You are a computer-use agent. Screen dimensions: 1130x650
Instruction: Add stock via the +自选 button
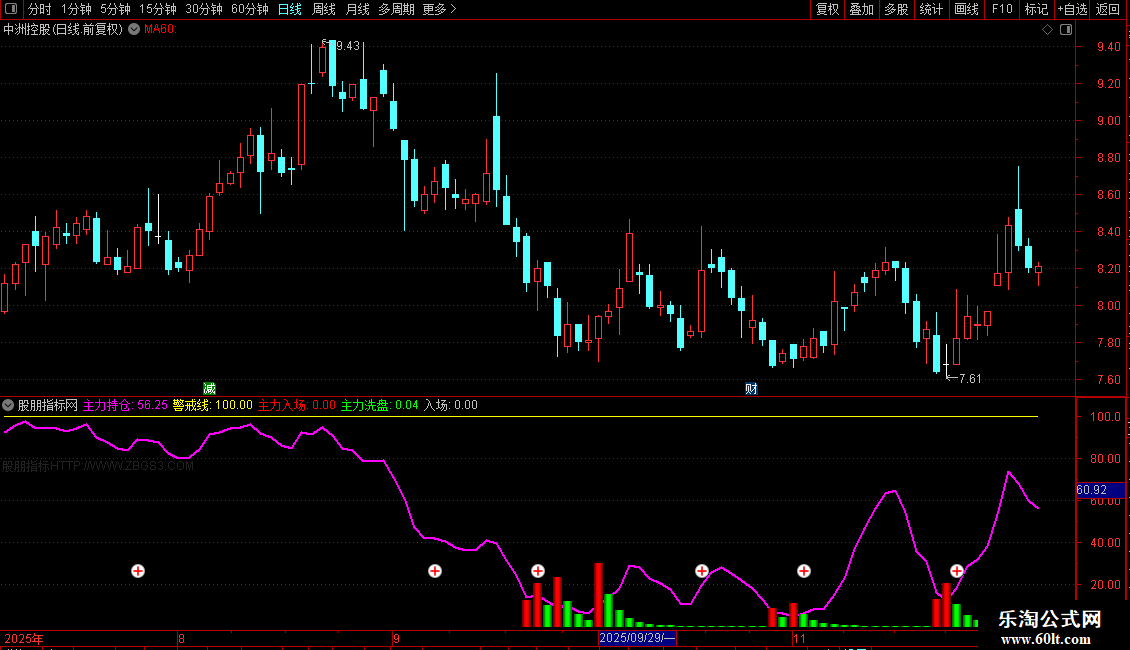[1072, 9]
